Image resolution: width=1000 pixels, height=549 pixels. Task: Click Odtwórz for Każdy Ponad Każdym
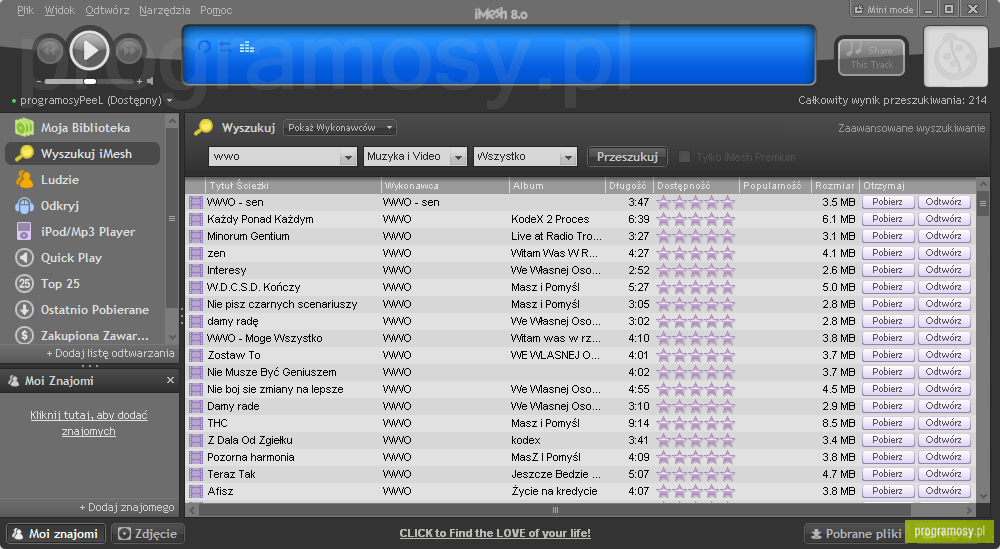coord(944,219)
